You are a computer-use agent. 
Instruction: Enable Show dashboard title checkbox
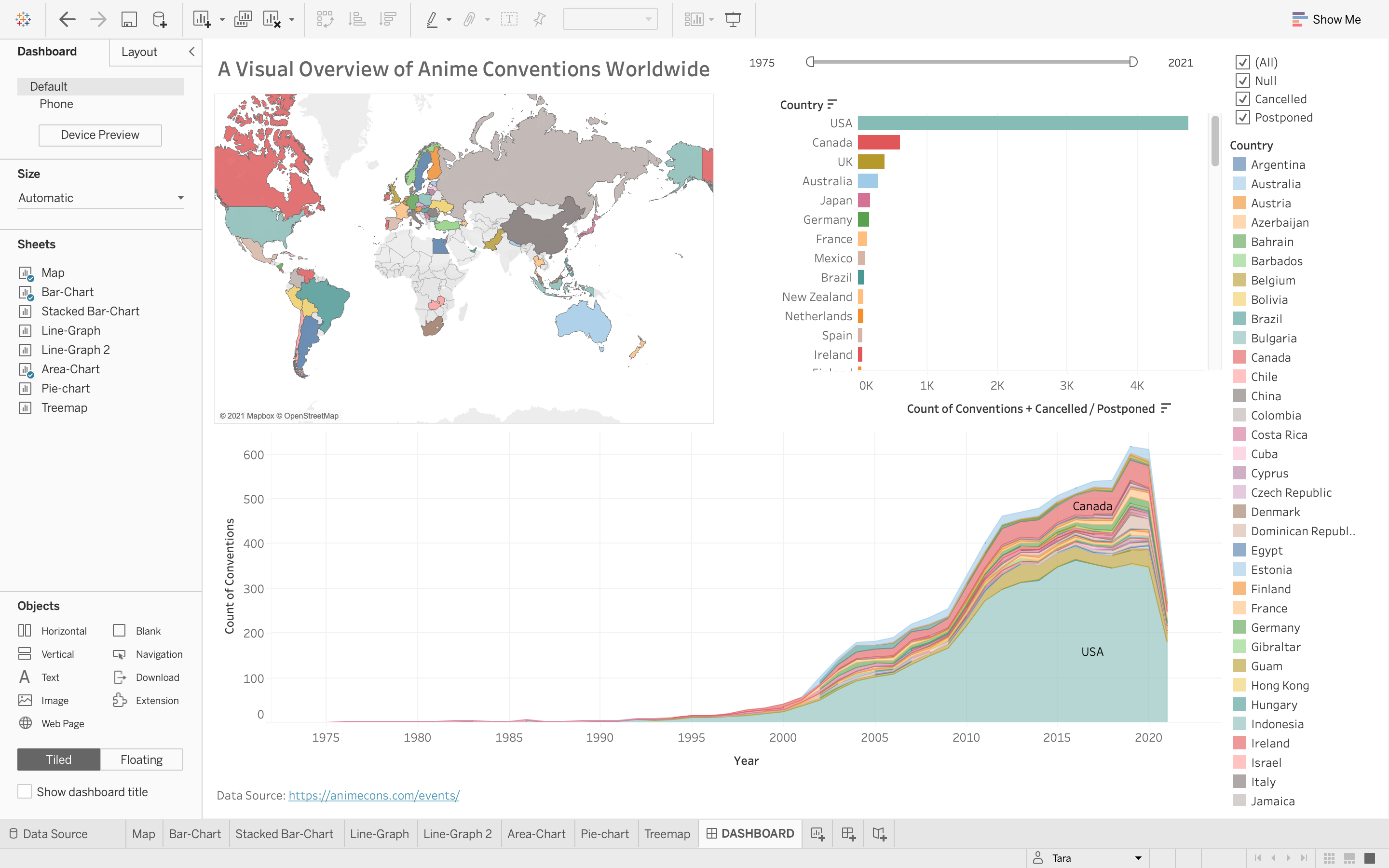25,792
